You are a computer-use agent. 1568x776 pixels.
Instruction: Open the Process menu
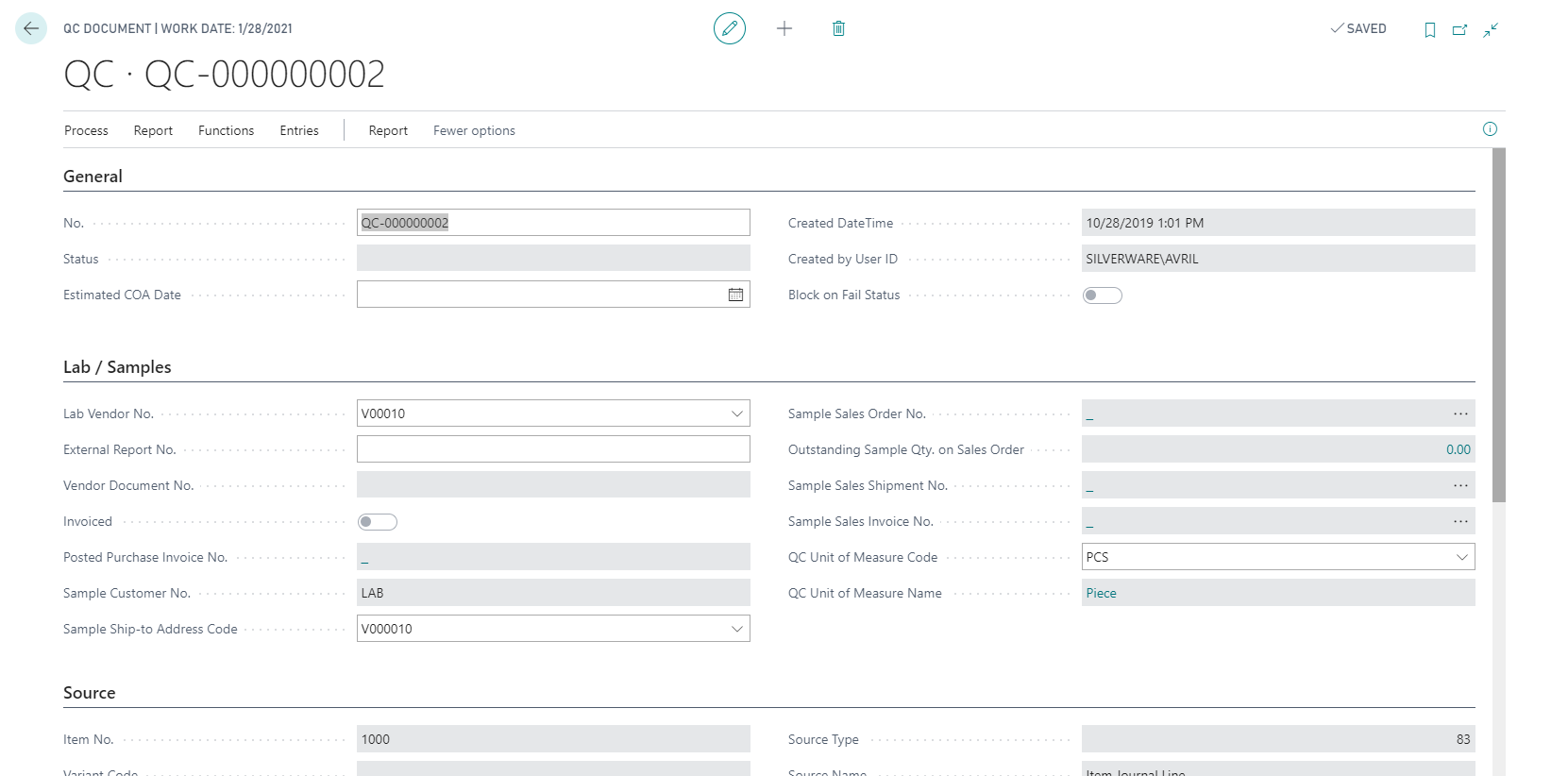click(x=86, y=130)
